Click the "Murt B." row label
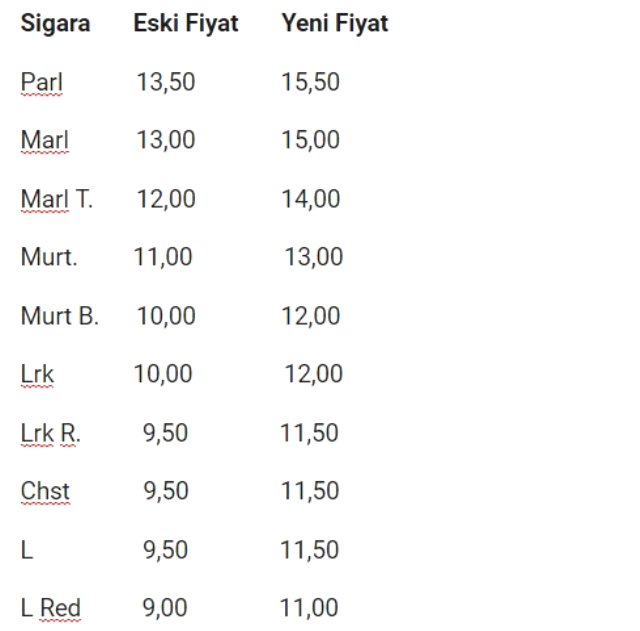The height and width of the screenshot is (631, 640). pyautogui.click(x=59, y=316)
